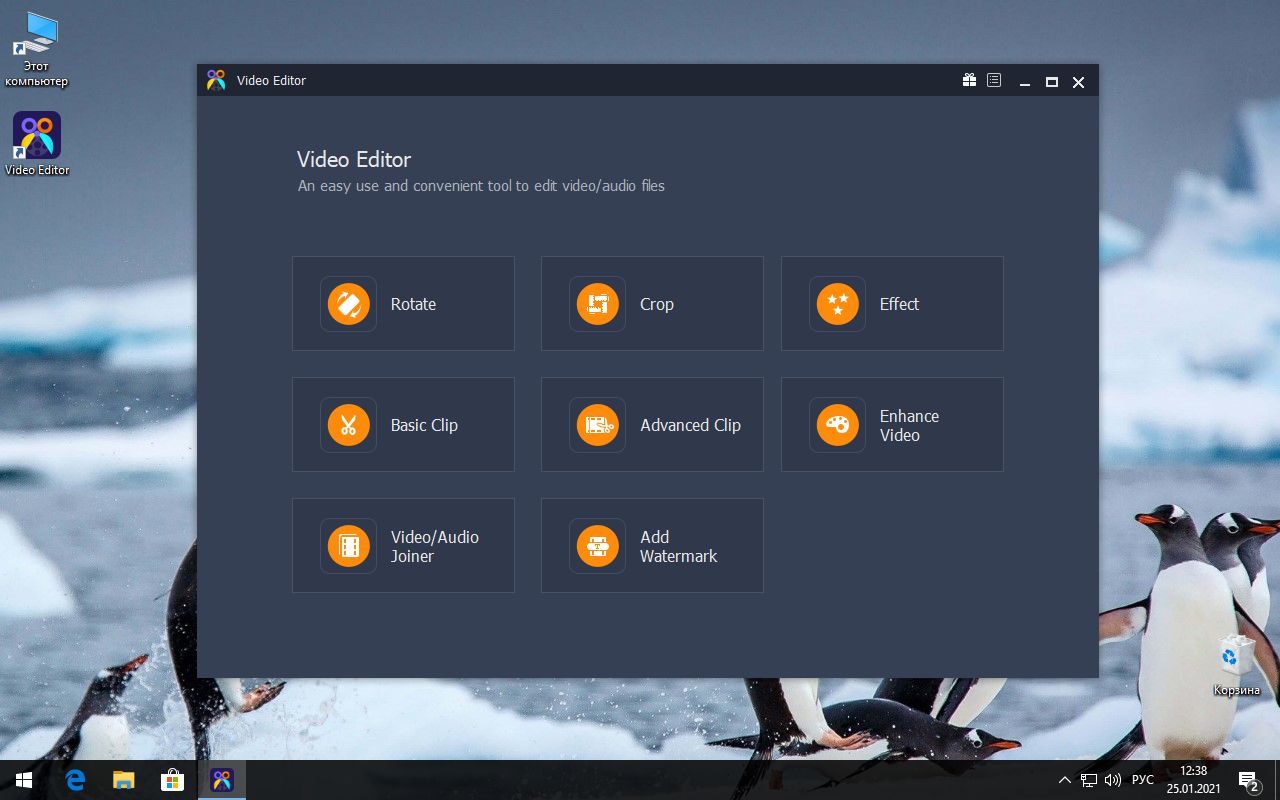Expand hidden system tray icons
Viewport: 1280px width, 800px height.
[x=1064, y=780]
